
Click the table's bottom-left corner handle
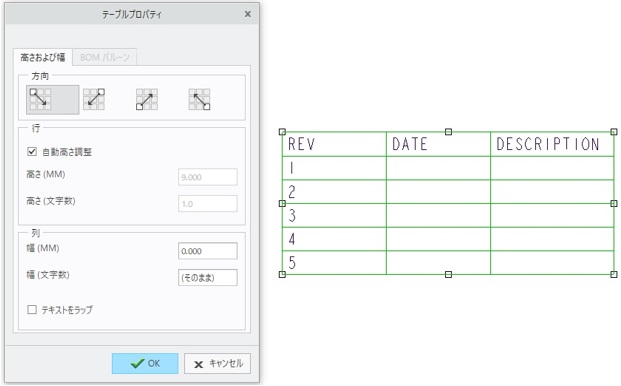point(282,274)
